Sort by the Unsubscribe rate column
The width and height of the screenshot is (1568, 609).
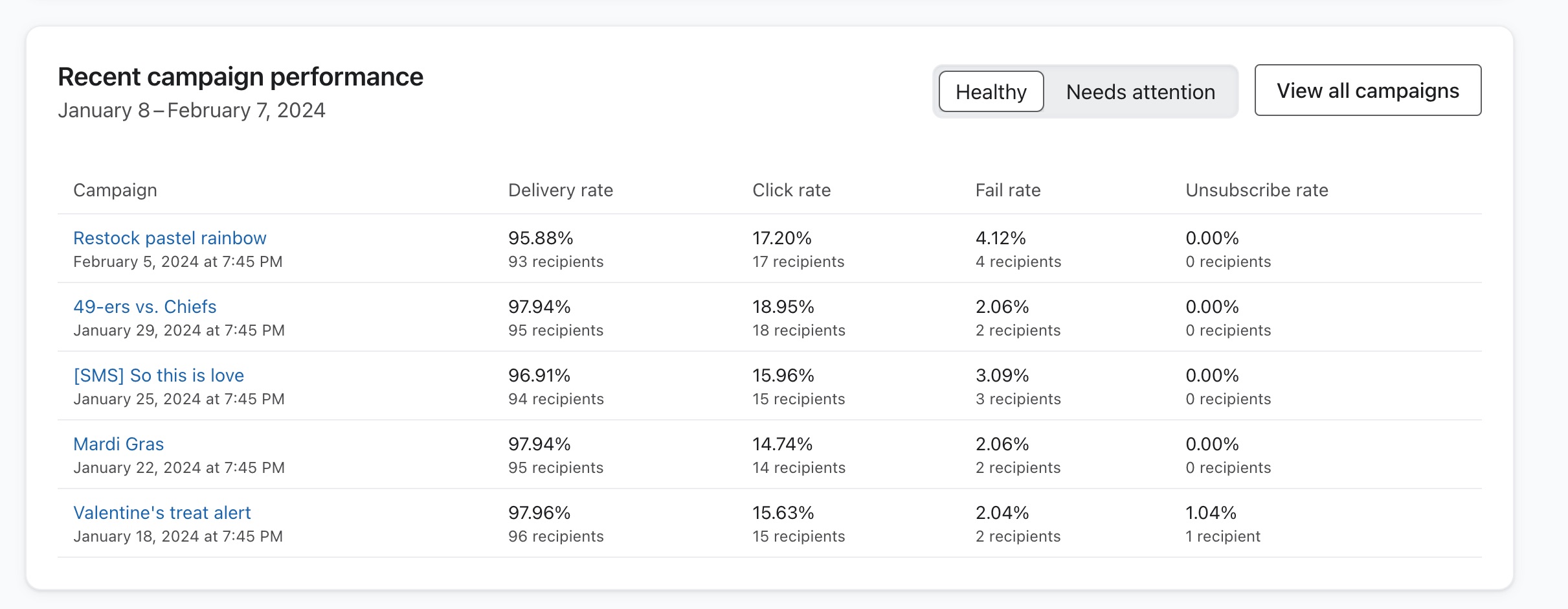tap(1256, 190)
